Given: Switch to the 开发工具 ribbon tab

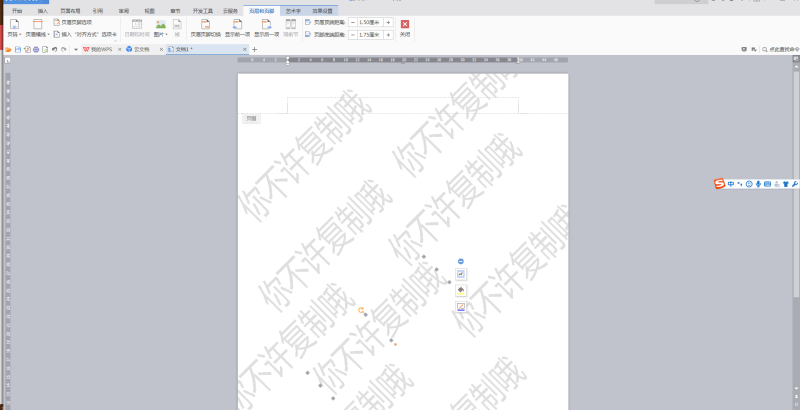Looking at the screenshot, I should [x=203, y=11].
